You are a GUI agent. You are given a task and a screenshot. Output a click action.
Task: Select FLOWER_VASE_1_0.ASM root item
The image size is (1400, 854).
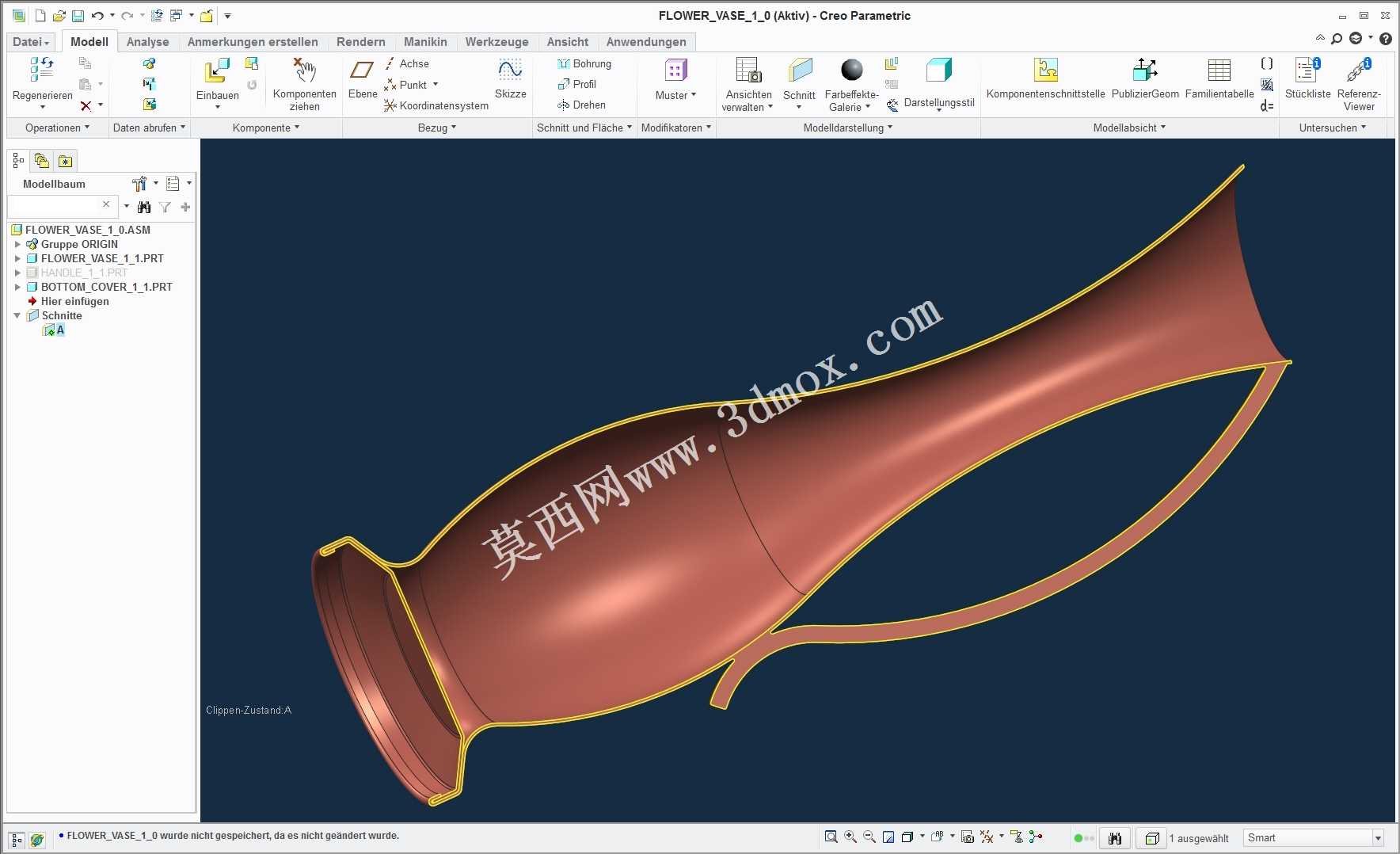87,230
